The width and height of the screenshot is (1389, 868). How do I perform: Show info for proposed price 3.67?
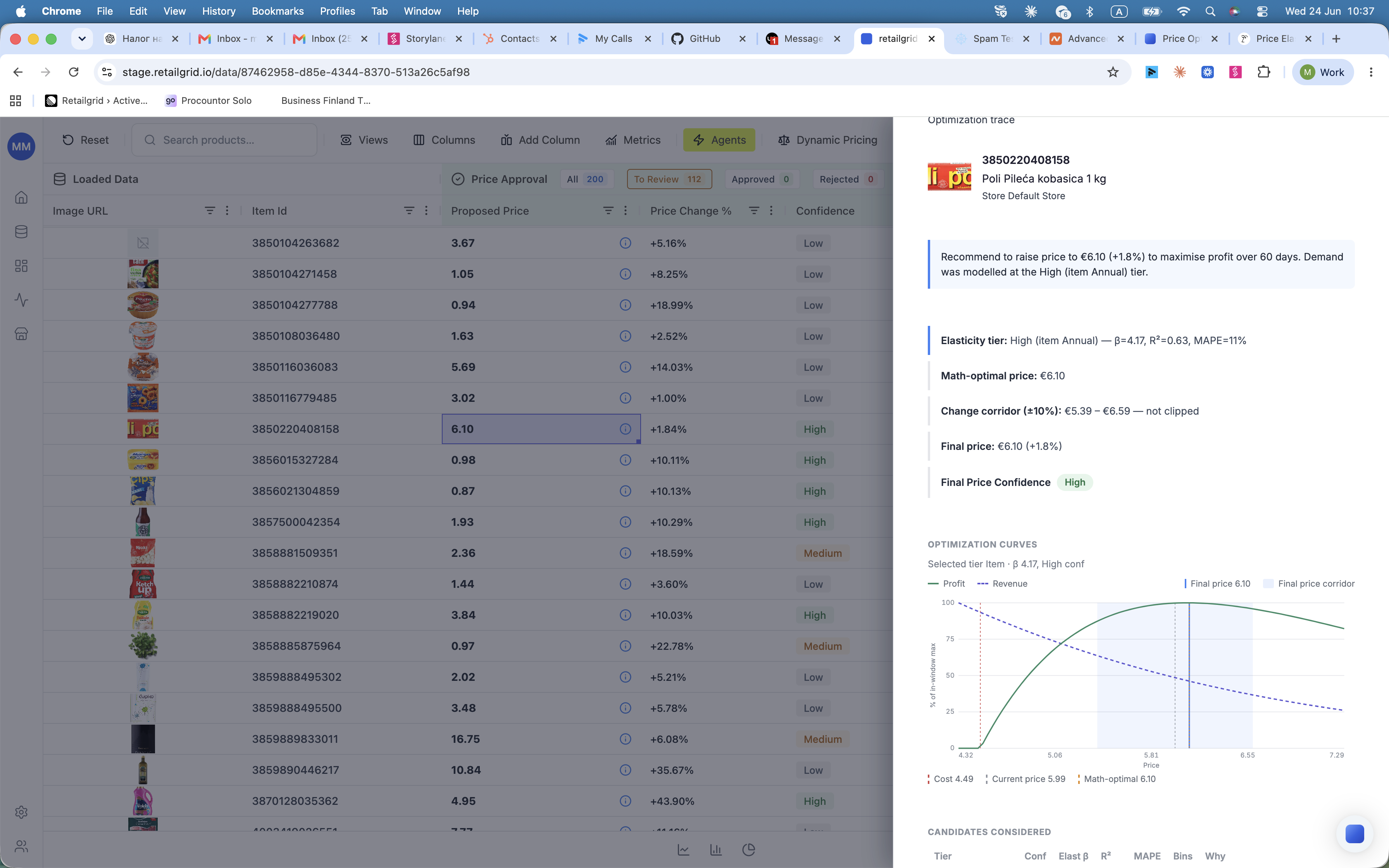(626, 243)
